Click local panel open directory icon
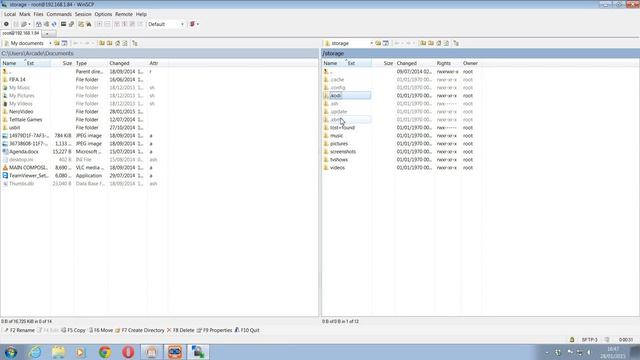The height and width of the screenshot is (360, 640). click(x=57, y=43)
